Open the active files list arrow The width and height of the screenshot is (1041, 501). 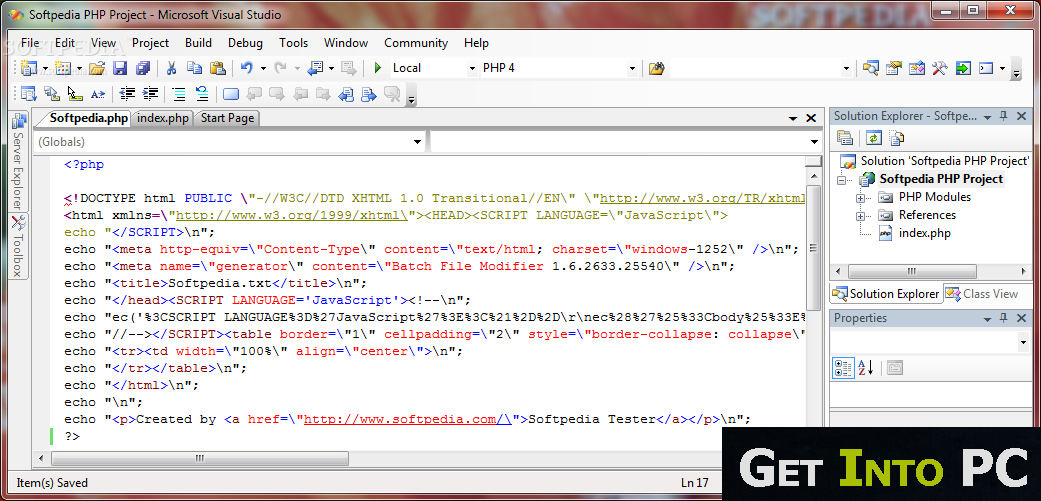click(792, 119)
